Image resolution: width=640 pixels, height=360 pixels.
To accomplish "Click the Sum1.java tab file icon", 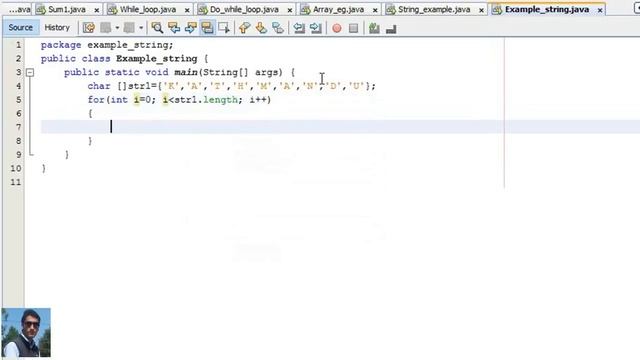I will click(41, 9).
